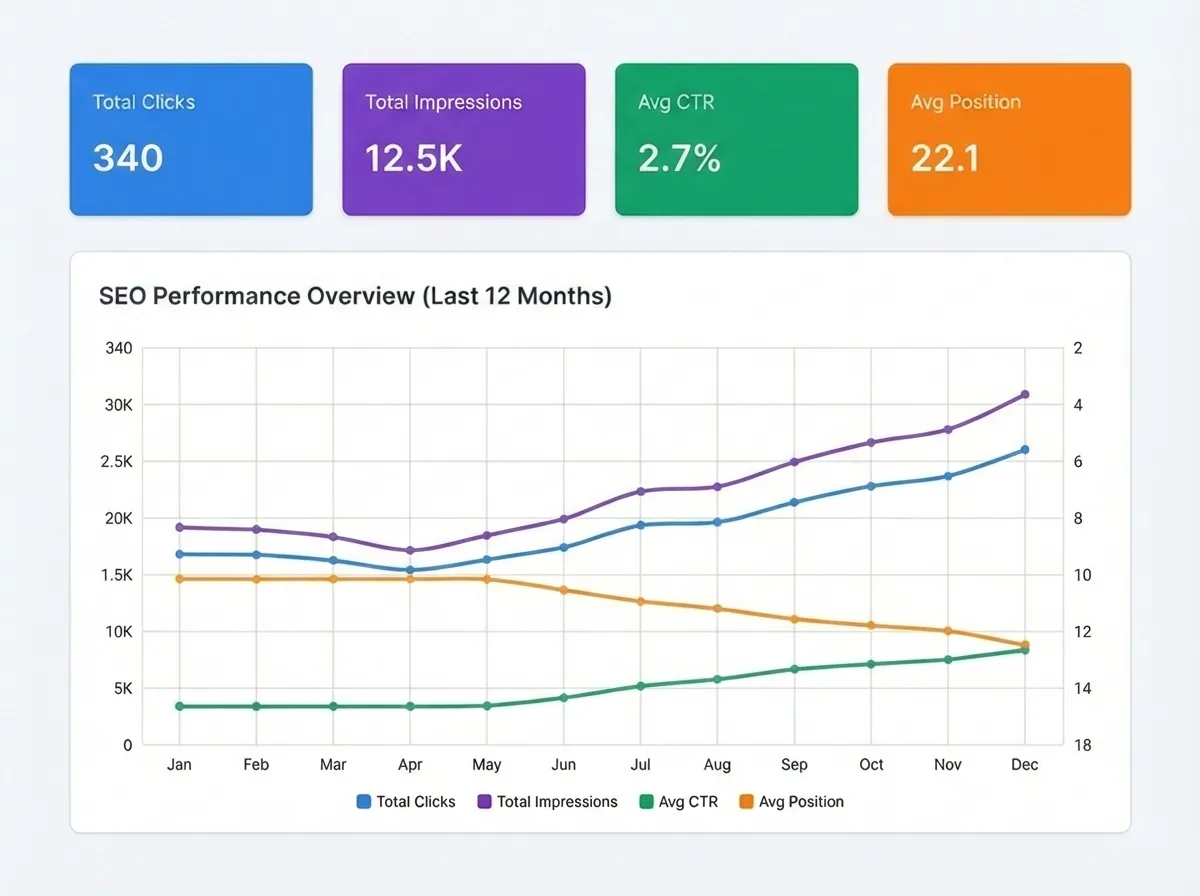Click the green Avg CTR card

pos(736,139)
